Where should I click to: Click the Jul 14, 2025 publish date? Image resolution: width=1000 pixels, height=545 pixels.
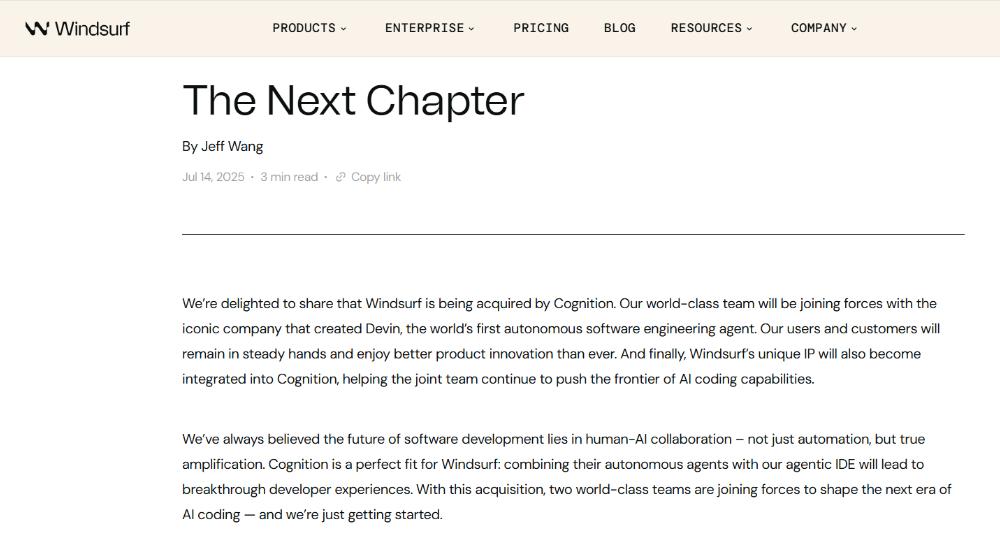[213, 177]
